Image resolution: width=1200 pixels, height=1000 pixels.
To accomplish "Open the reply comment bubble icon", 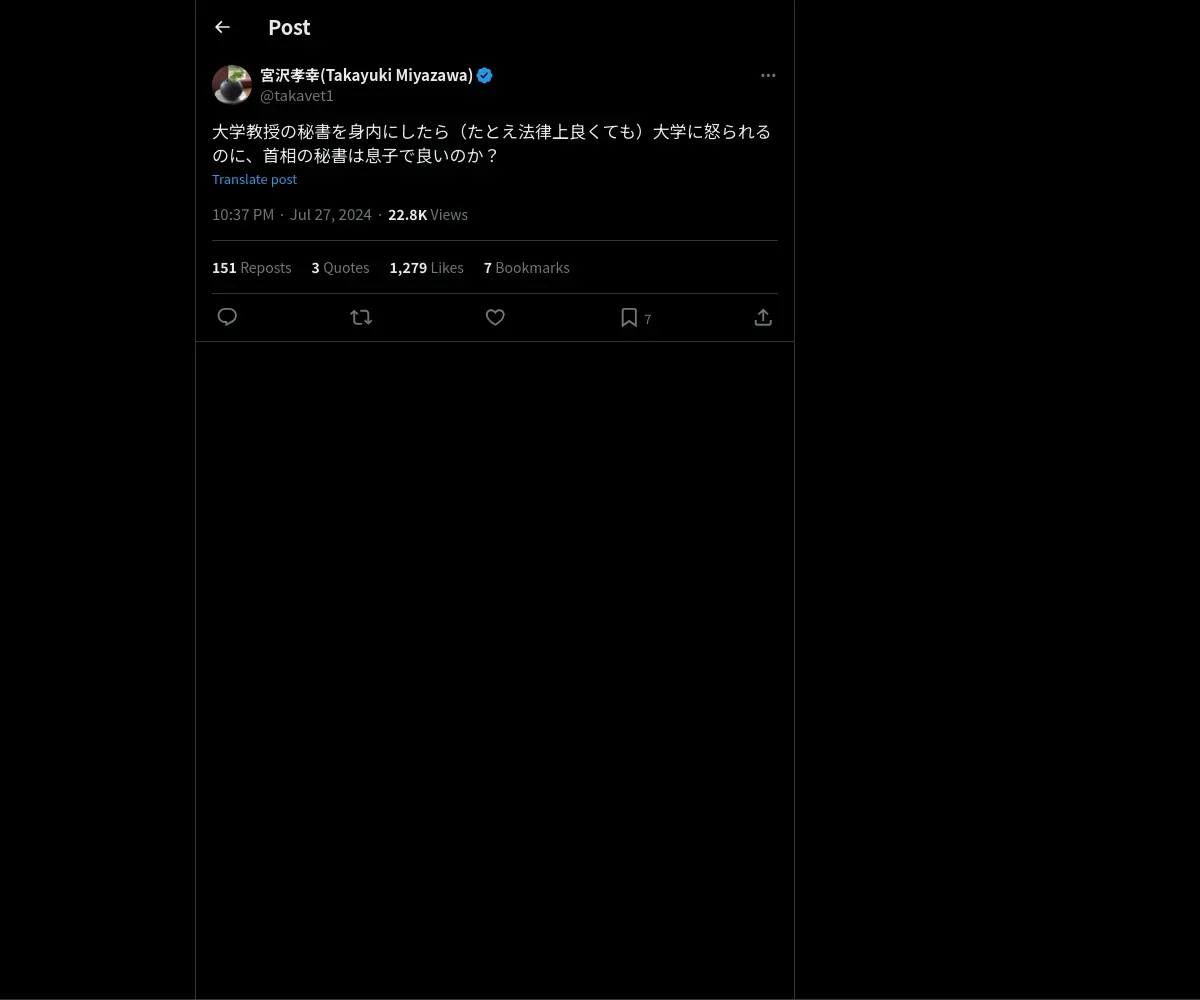I will [227, 317].
